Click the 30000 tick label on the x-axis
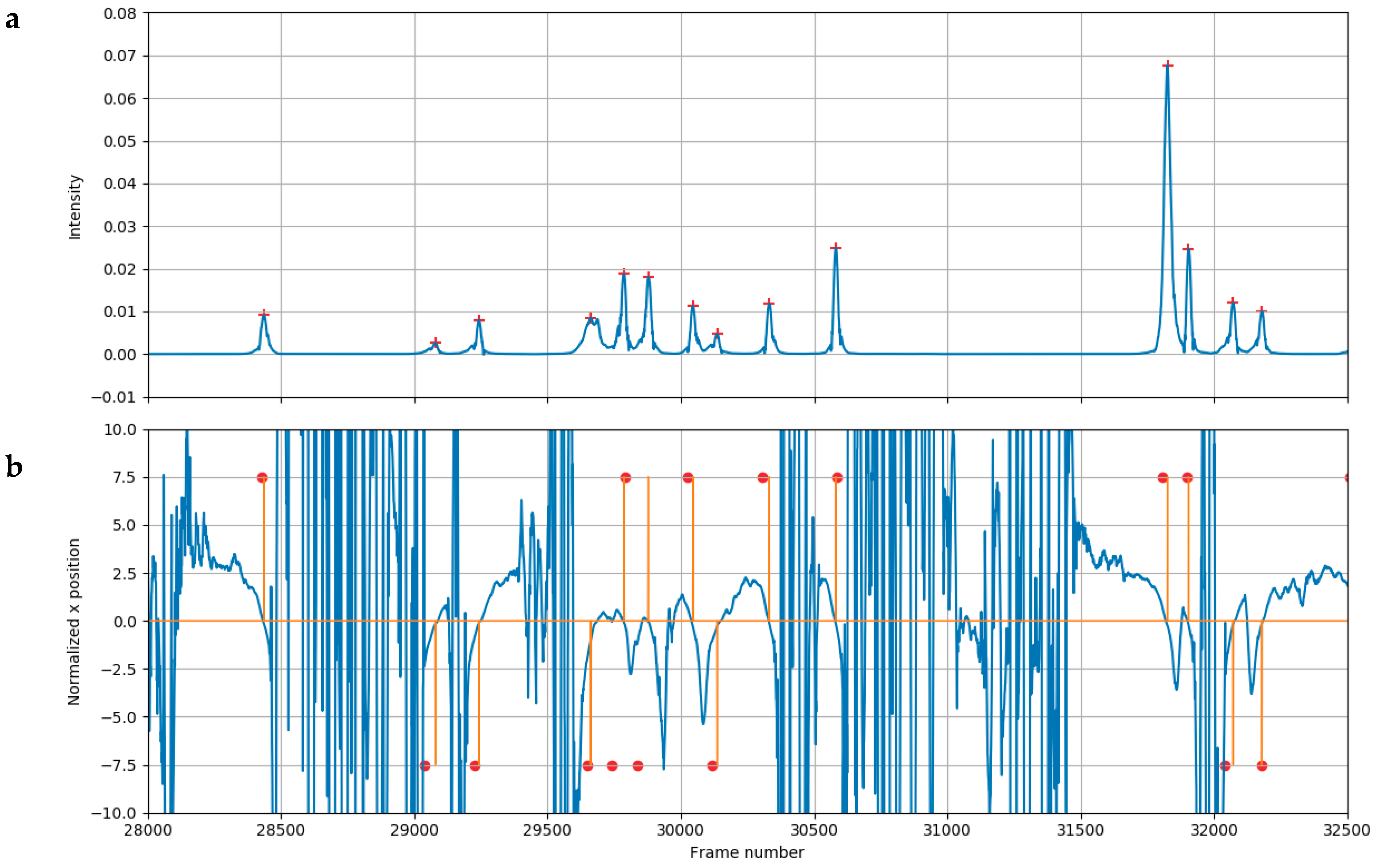Screen dimensions: 1378x868 [680, 830]
